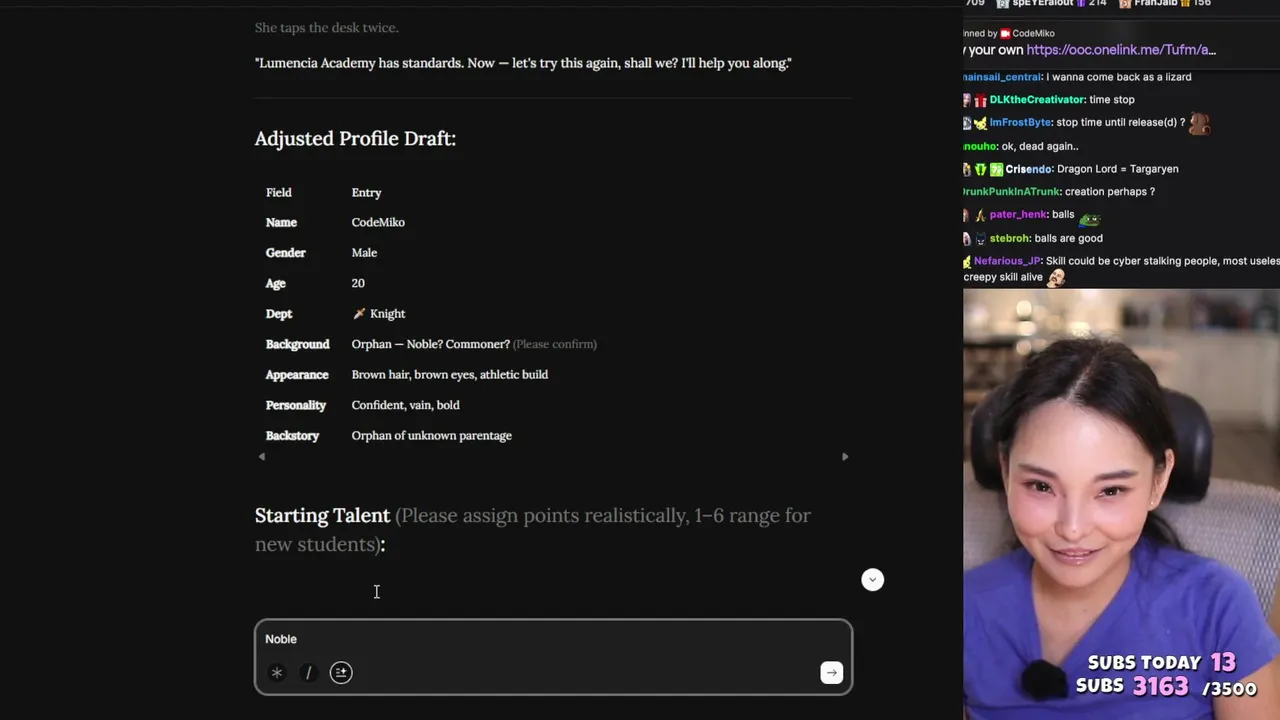Click 'Orphan — Noble? Commoner?' background entry
The height and width of the screenshot is (720, 1280).
(x=430, y=344)
